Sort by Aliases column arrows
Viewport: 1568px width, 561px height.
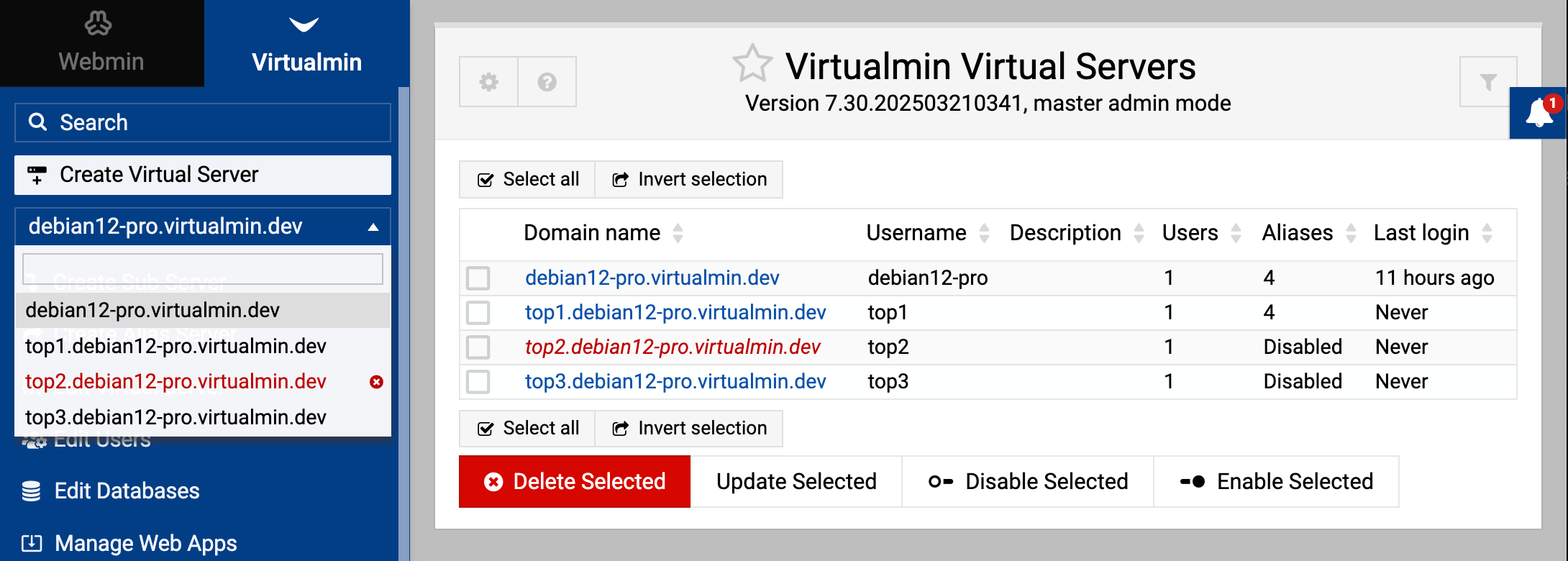[x=1351, y=233]
